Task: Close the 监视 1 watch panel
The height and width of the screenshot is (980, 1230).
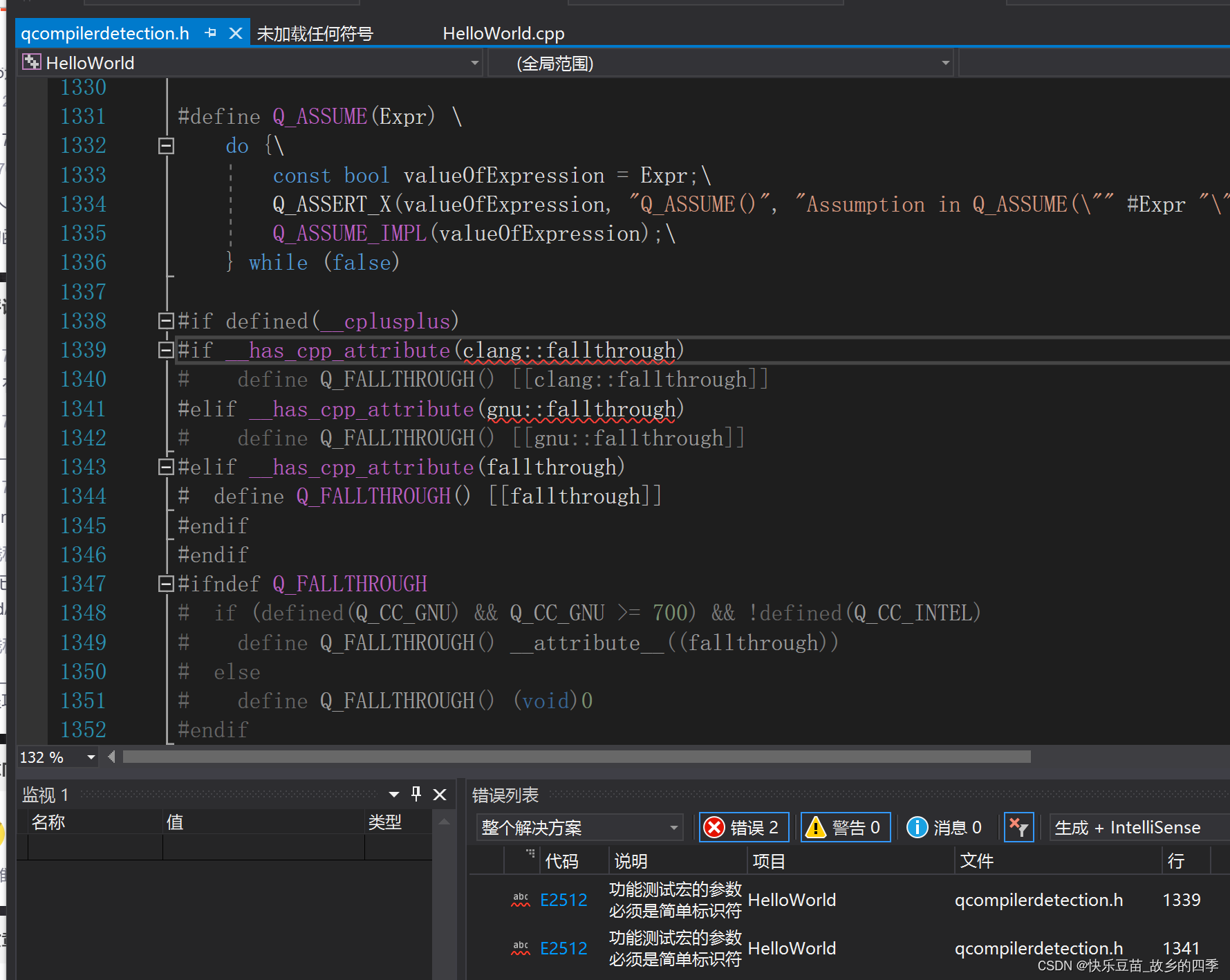Action: [440, 795]
